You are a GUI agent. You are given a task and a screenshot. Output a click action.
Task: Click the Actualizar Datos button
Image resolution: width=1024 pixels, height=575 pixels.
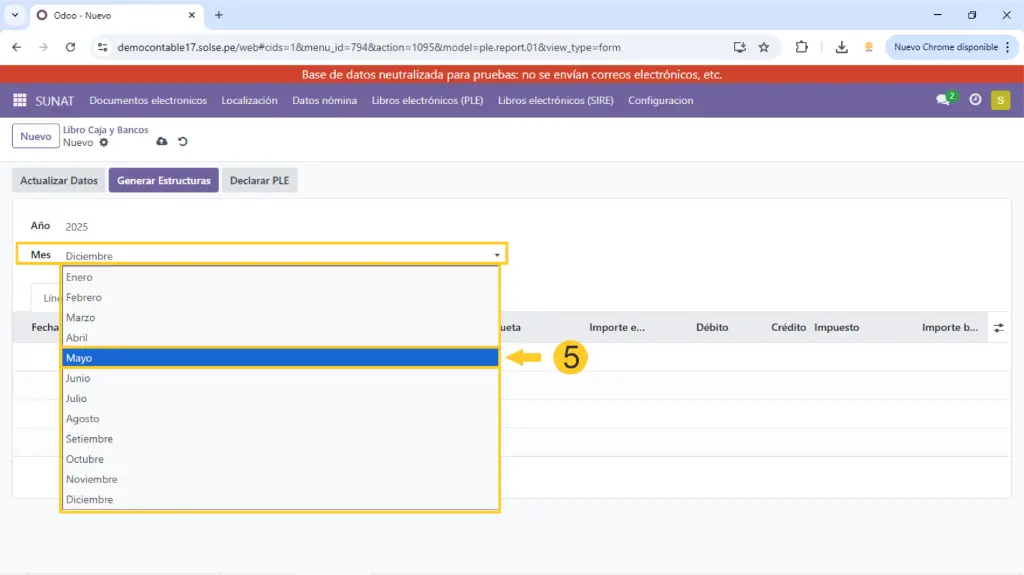(59, 181)
